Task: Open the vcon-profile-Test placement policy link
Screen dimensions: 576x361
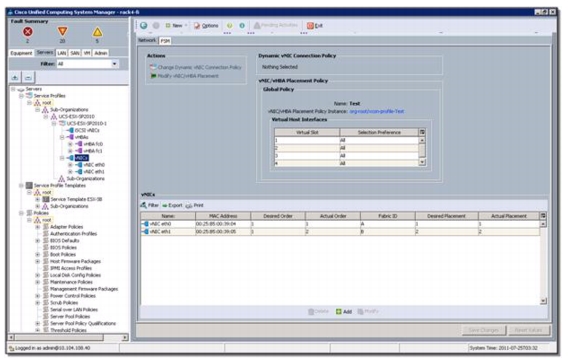Action: point(377,111)
